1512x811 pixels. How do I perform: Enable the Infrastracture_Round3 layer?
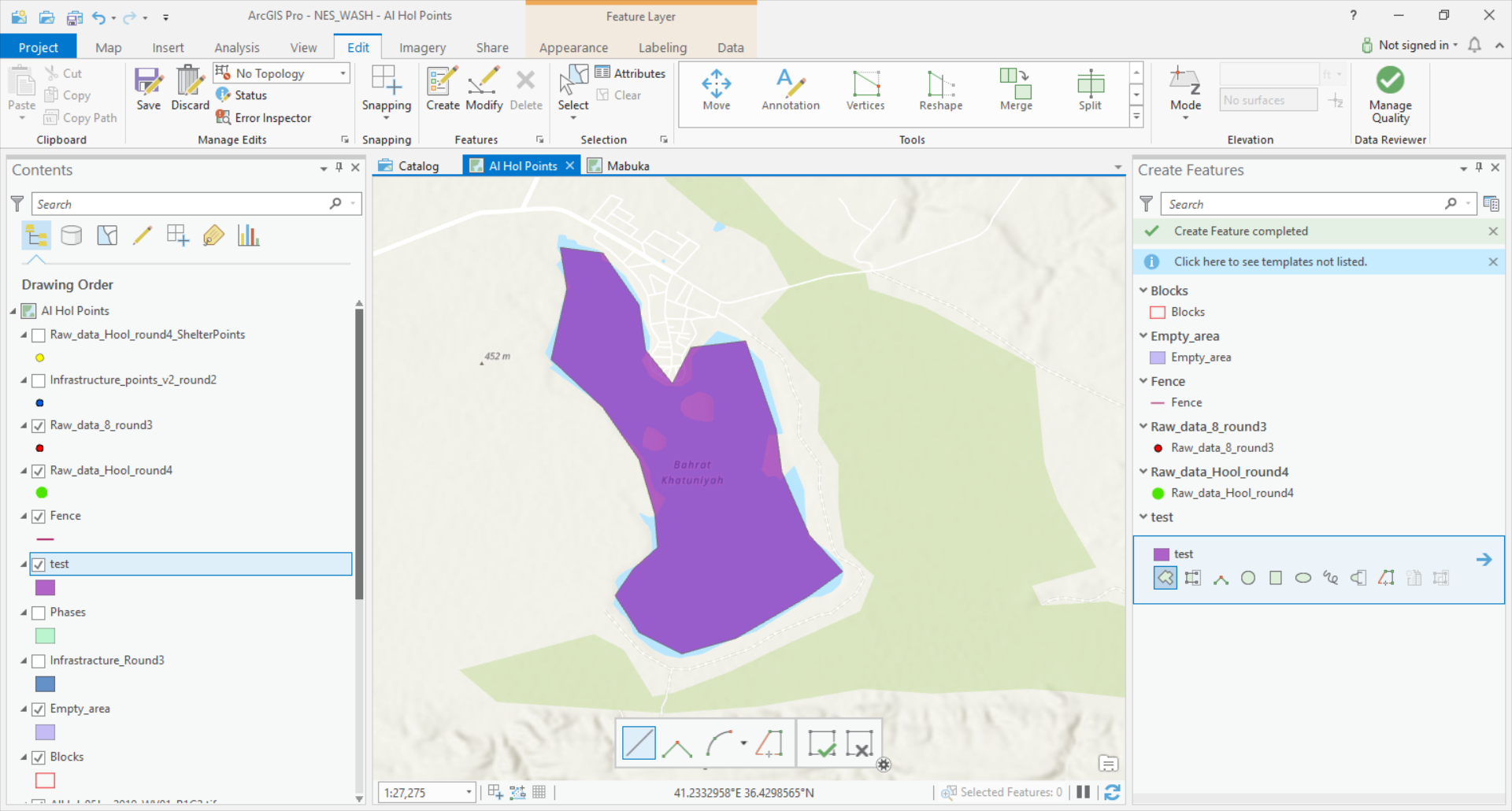click(x=38, y=661)
